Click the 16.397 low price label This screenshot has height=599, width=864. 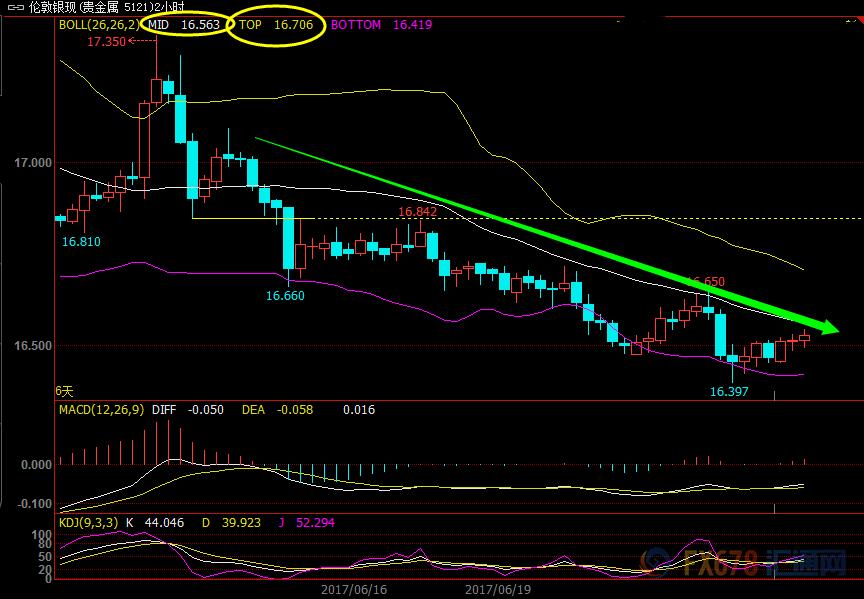click(x=729, y=391)
